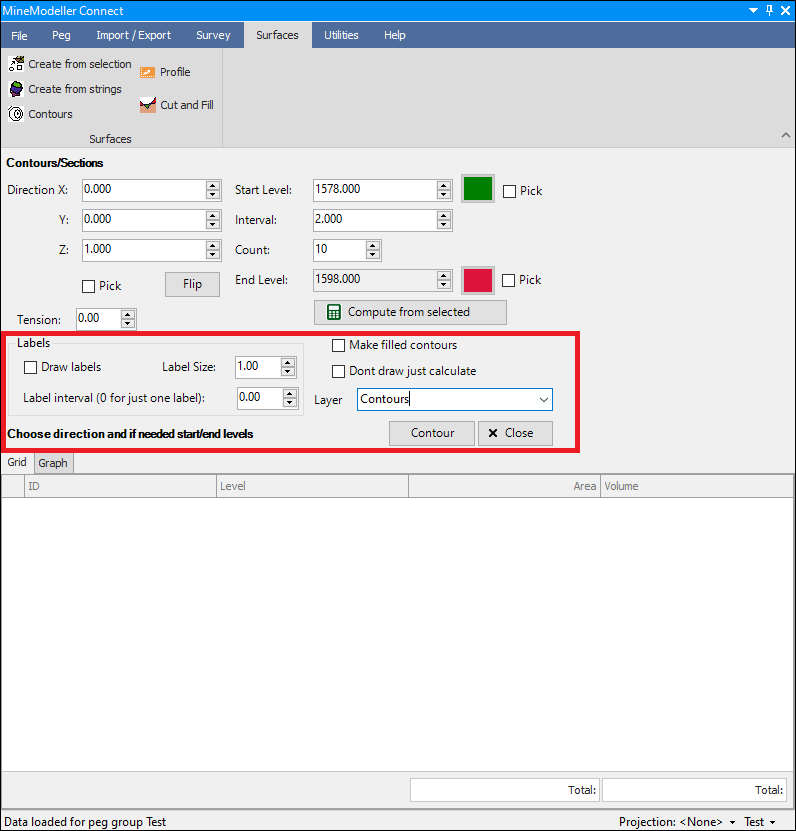This screenshot has width=796, height=831.
Task: Click the Contour button
Action: coord(432,433)
